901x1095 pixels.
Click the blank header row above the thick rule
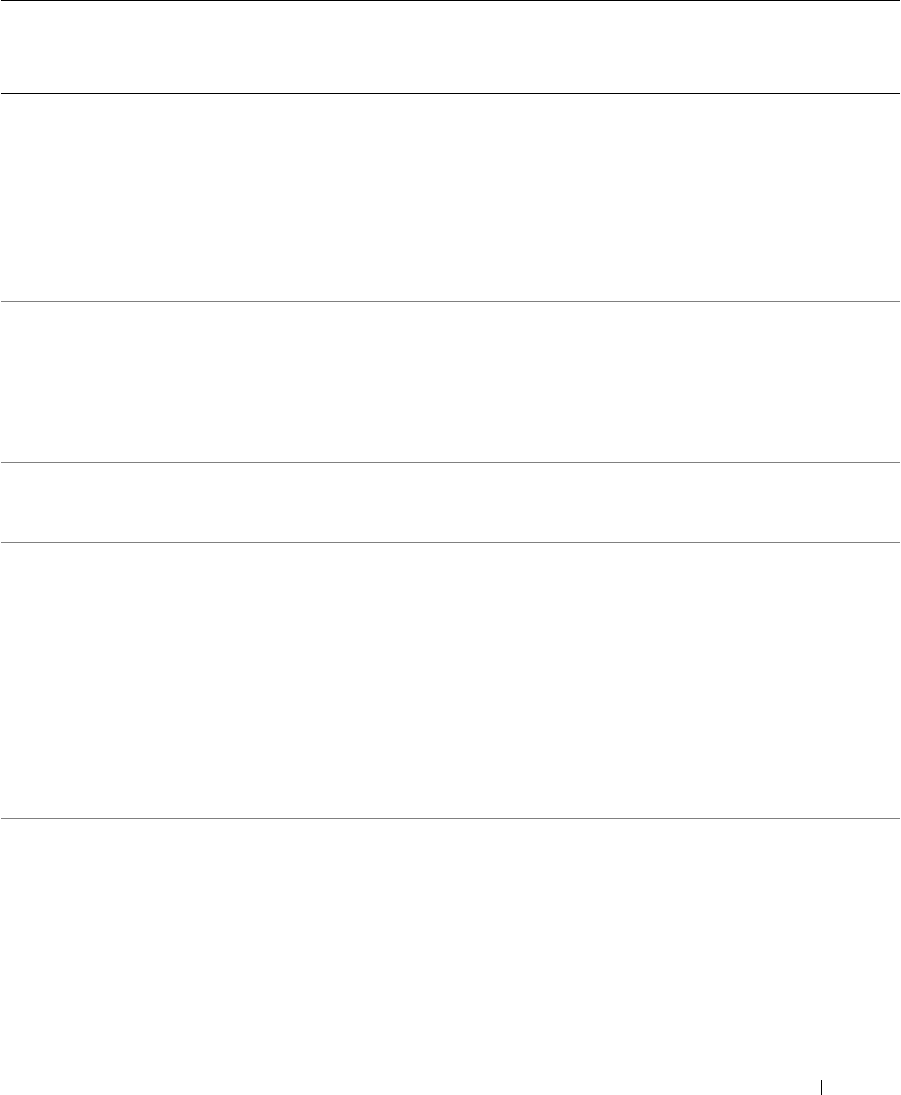450,48
